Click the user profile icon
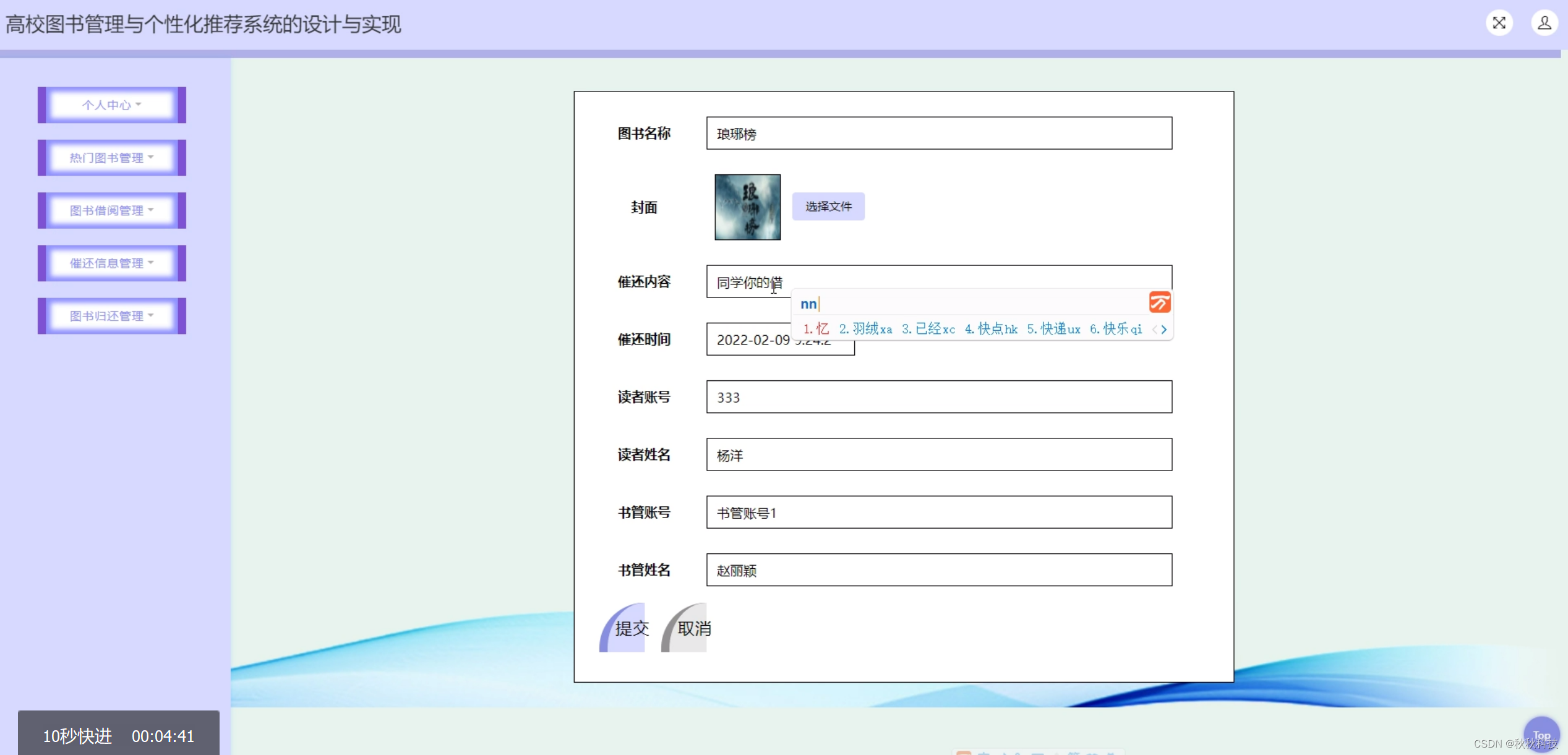Viewport: 1568px width, 755px height. point(1544,23)
